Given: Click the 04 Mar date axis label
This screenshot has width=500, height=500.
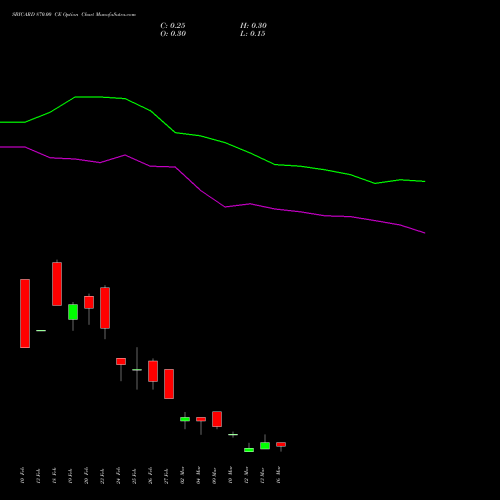Looking at the screenshot, I should 198,476.
